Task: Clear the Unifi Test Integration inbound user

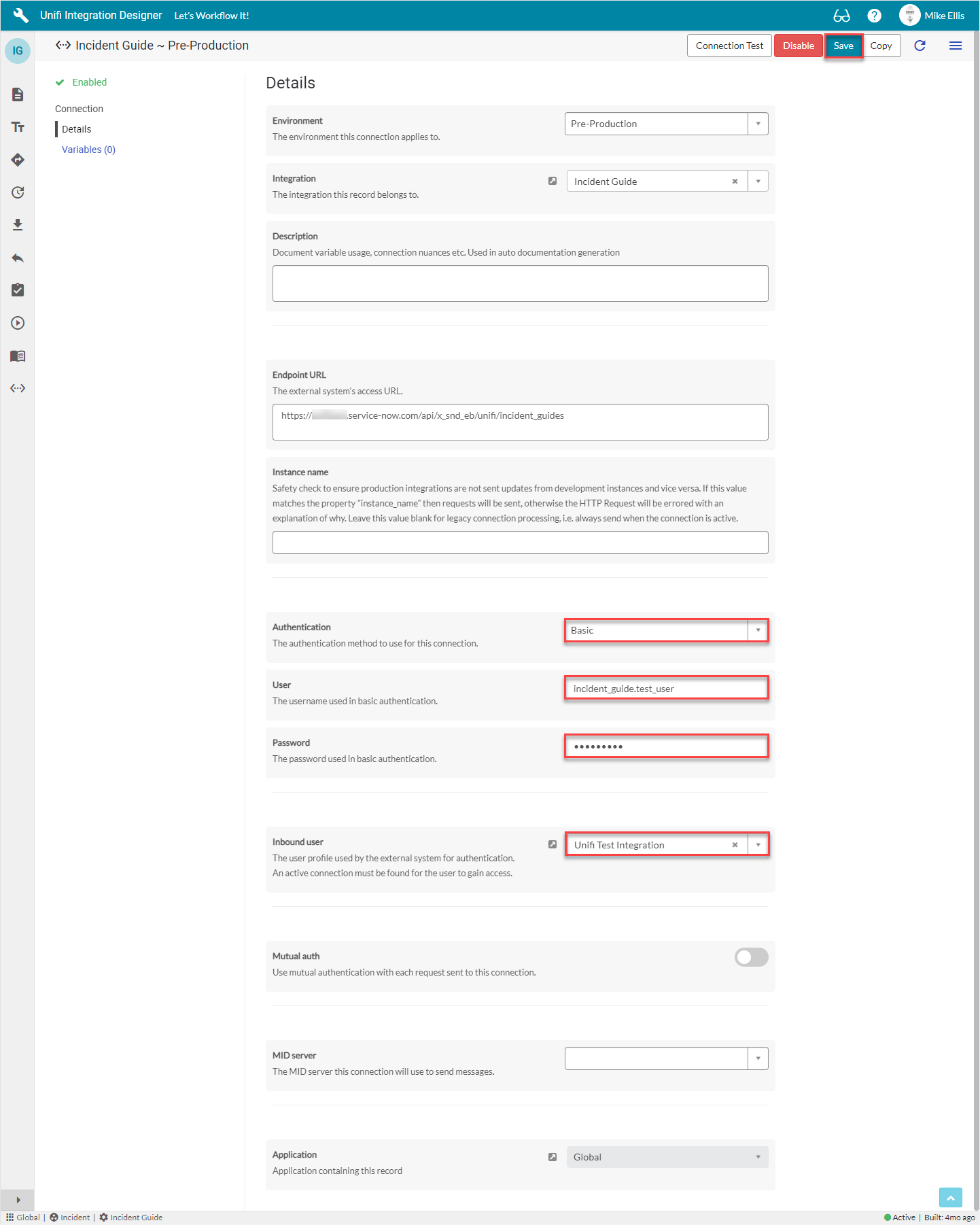Action: pyautogui.click(x=735, y=845)
